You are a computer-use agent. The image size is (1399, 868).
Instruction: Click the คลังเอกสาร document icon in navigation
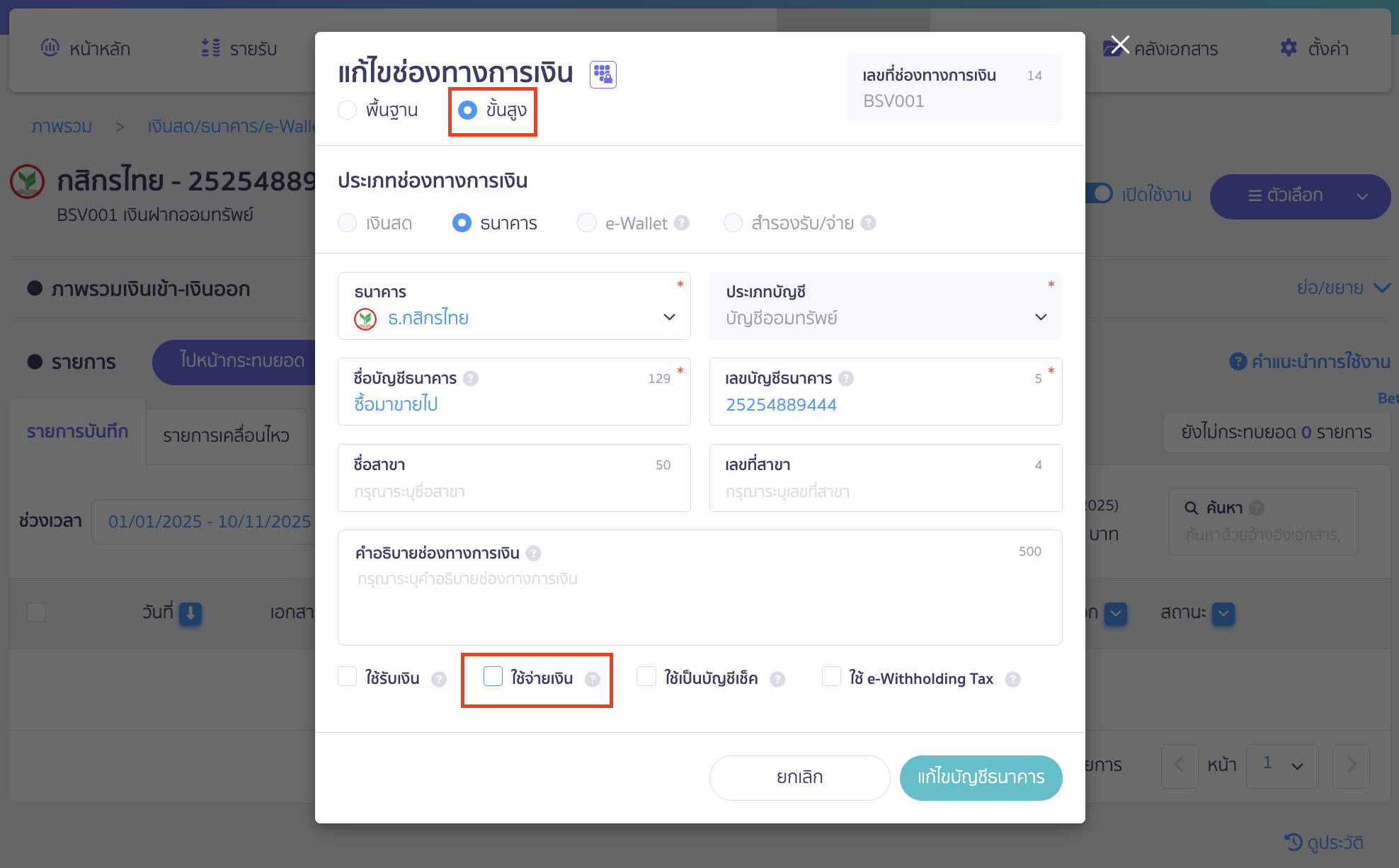click(x=1110, y=48)
